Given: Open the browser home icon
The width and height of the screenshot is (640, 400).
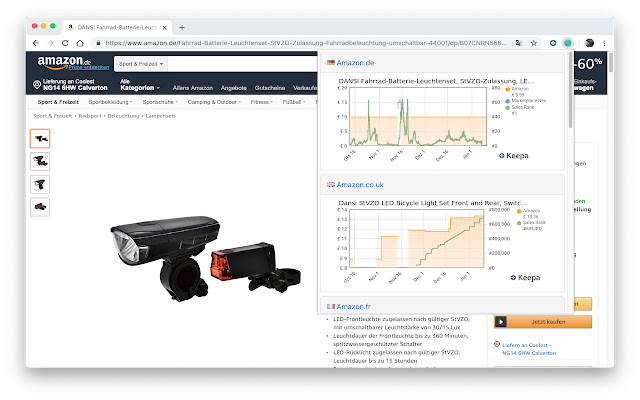Looking at the screenshot, I should click(x=80, y=43).
